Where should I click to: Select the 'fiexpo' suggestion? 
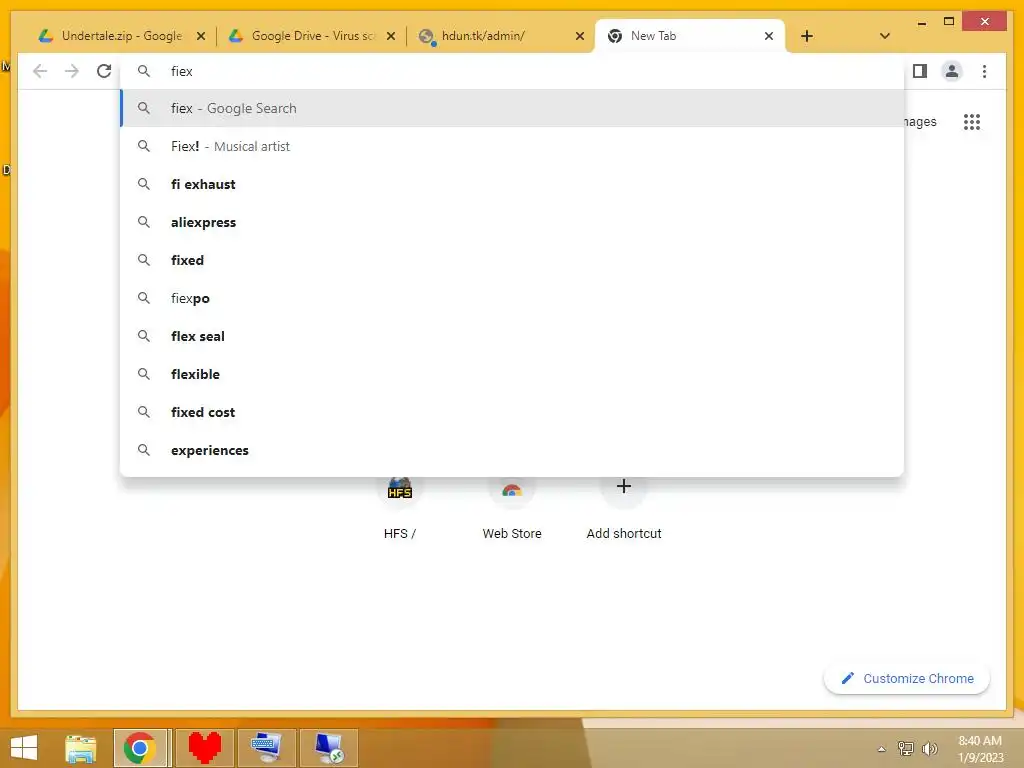[512, 298]
